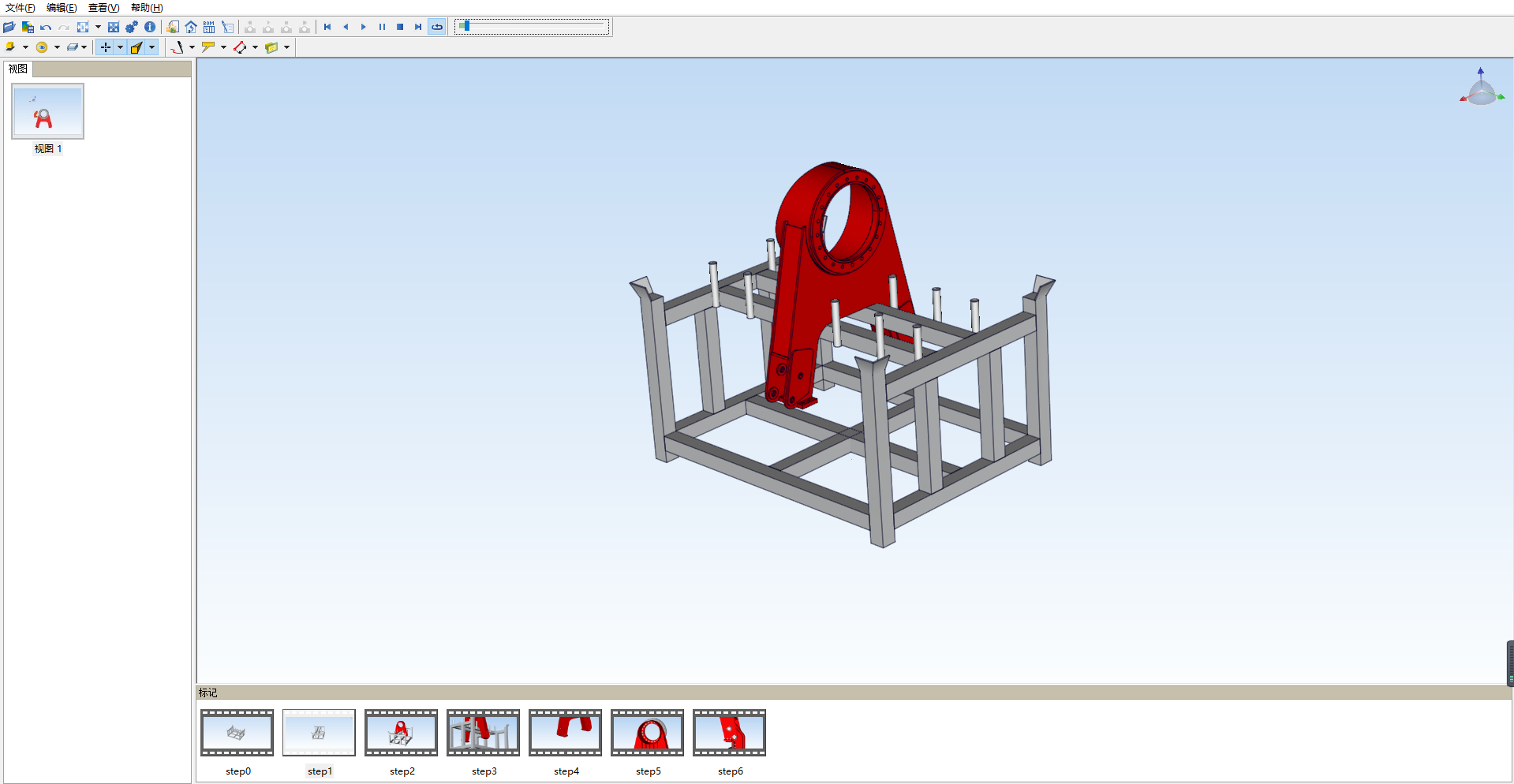Play the animation backward
1514x784 pixels.
click(346, 27)
